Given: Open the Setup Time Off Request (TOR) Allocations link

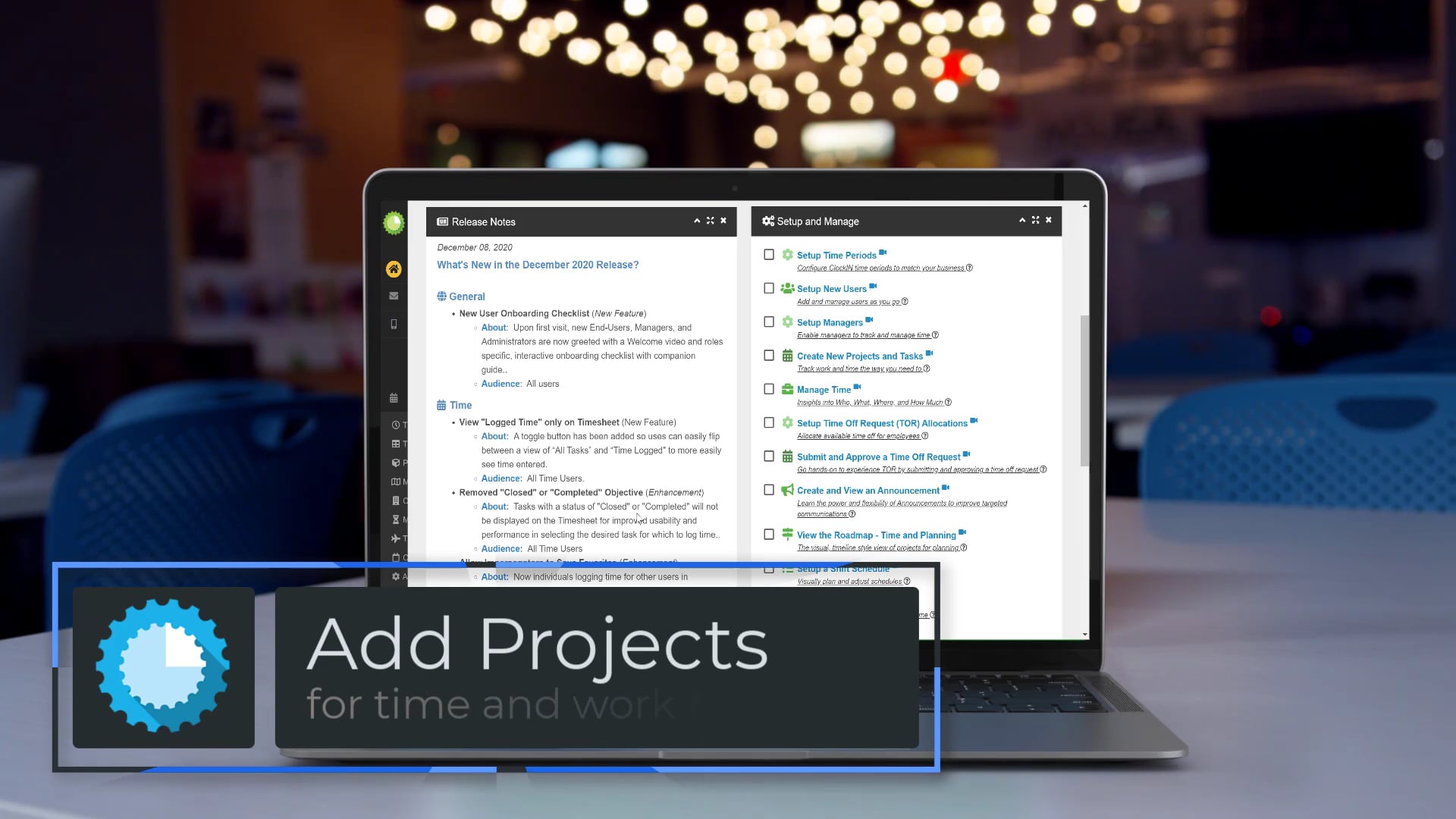Looking at the screenshot, I should [882, 424].
